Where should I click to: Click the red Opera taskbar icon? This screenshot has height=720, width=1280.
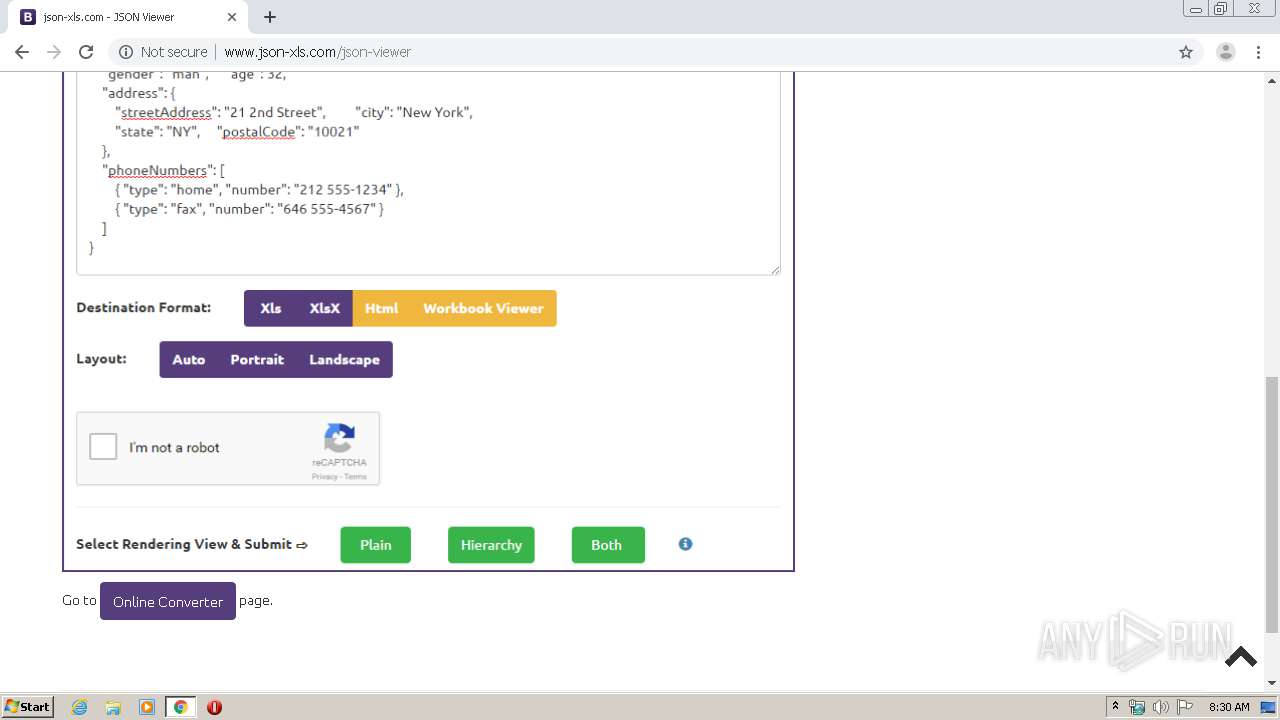tap(214, 707)
